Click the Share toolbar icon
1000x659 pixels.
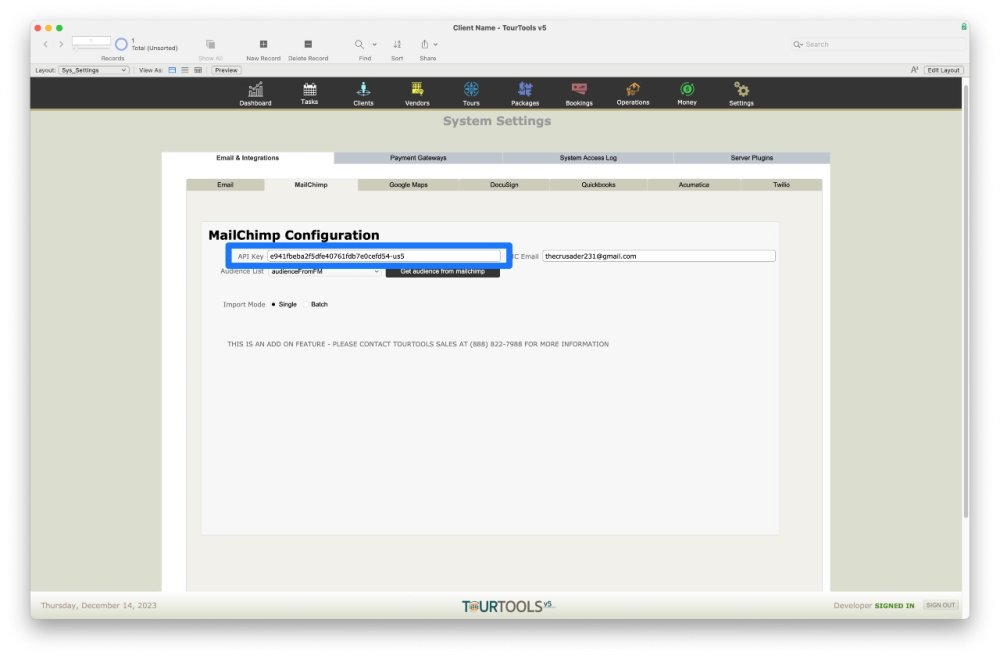point(424,44)
